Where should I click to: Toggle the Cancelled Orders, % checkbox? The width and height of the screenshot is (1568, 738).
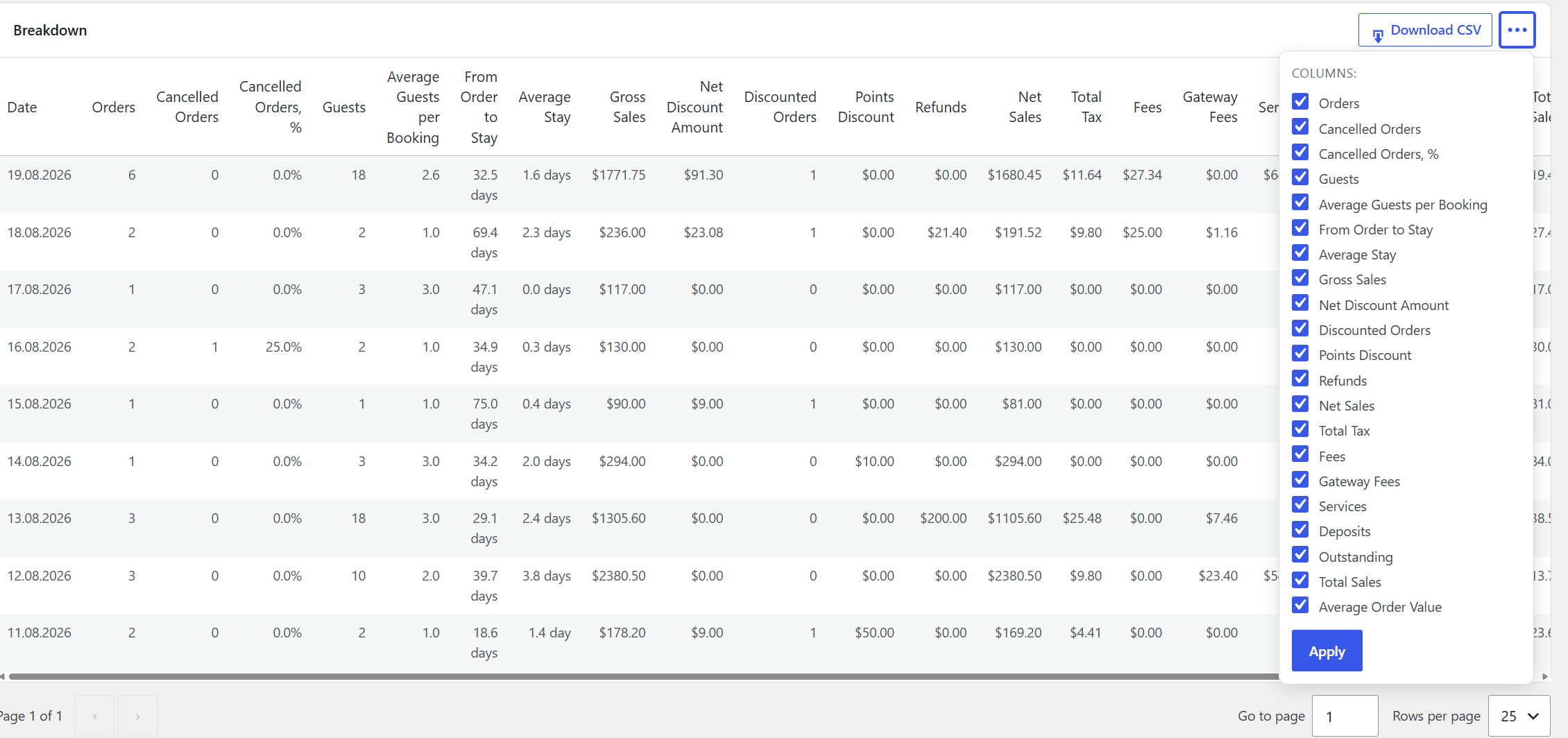pos(1300,152)
